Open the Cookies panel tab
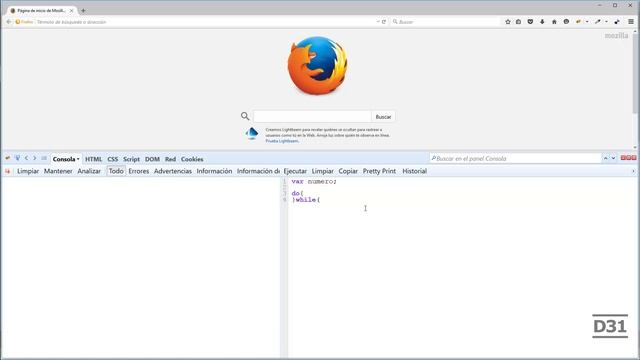 (x=192, y=159)
